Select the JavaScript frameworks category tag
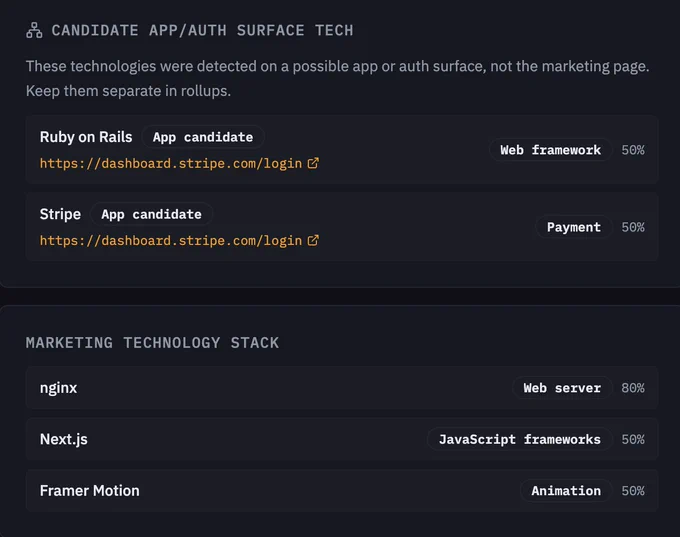Image resolution: width=680 pixels, height=537 pixels. click(520, 439)
